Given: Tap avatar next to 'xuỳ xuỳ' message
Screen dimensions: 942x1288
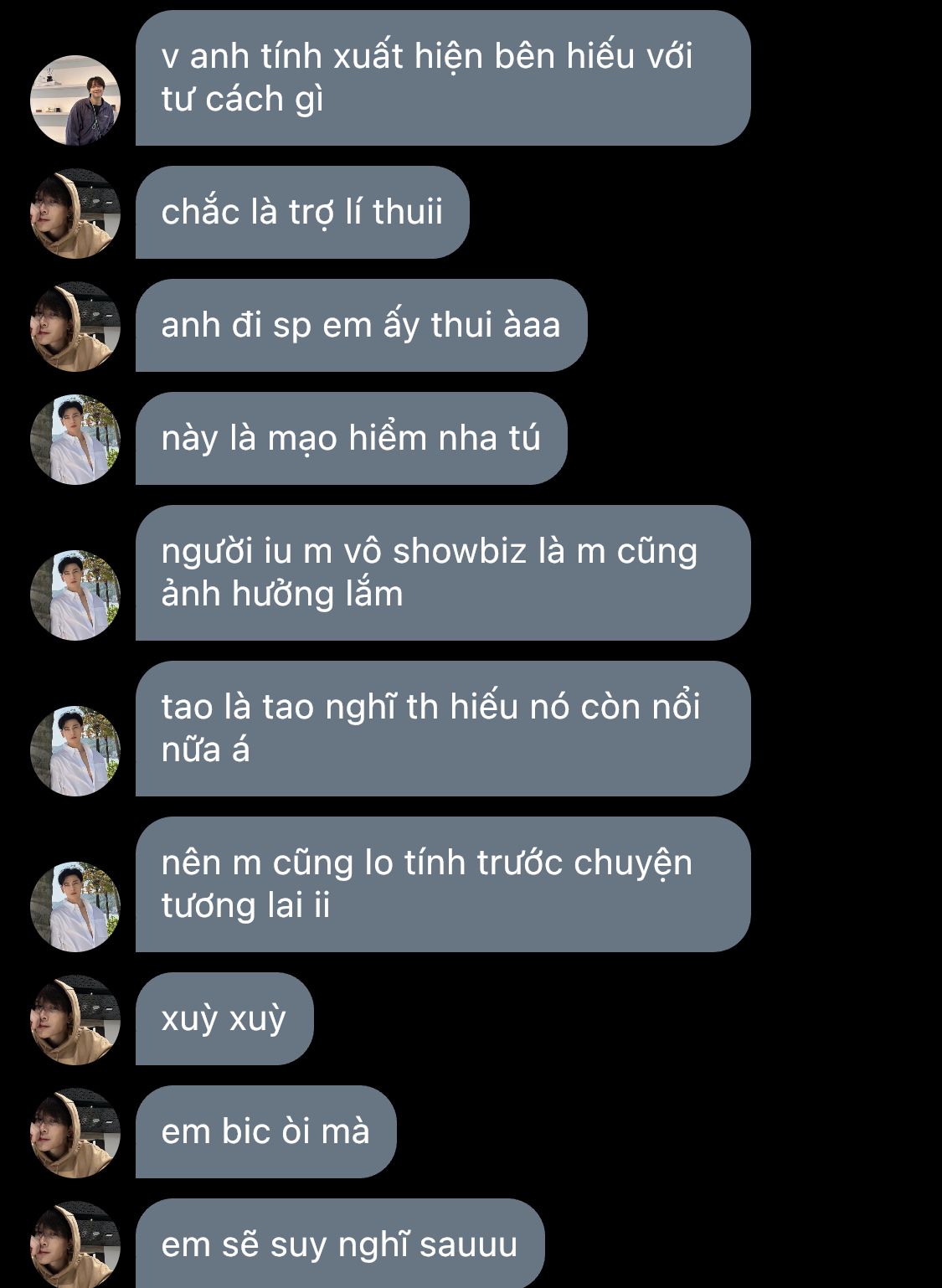Looking at the screenshot, I should pos(75,1020).
